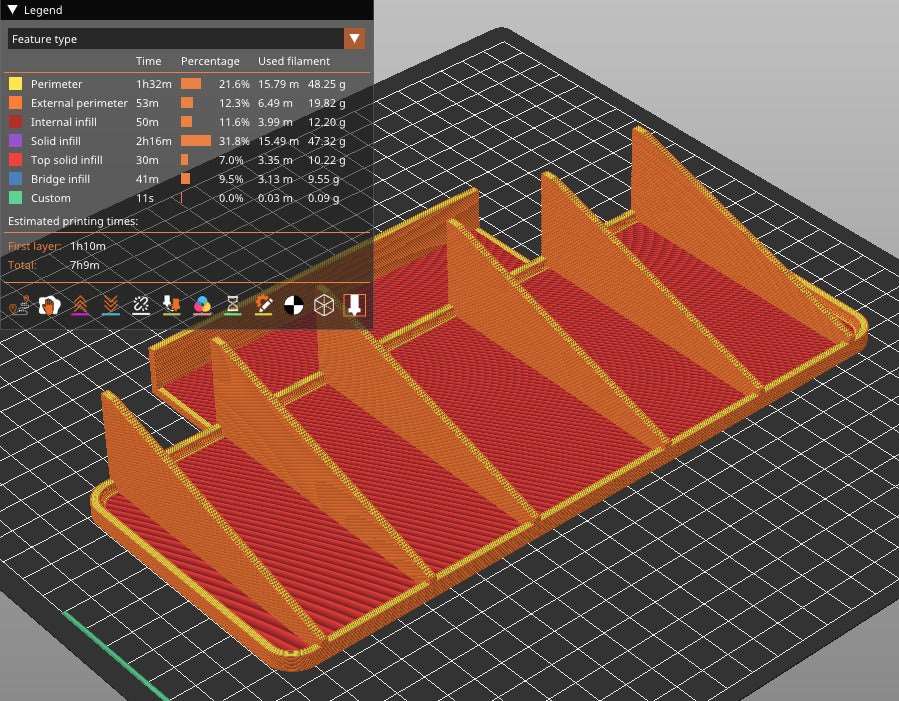The image size is (899, 701).
Task: Toggle the center of mass indicator
Action: point(294,306)
